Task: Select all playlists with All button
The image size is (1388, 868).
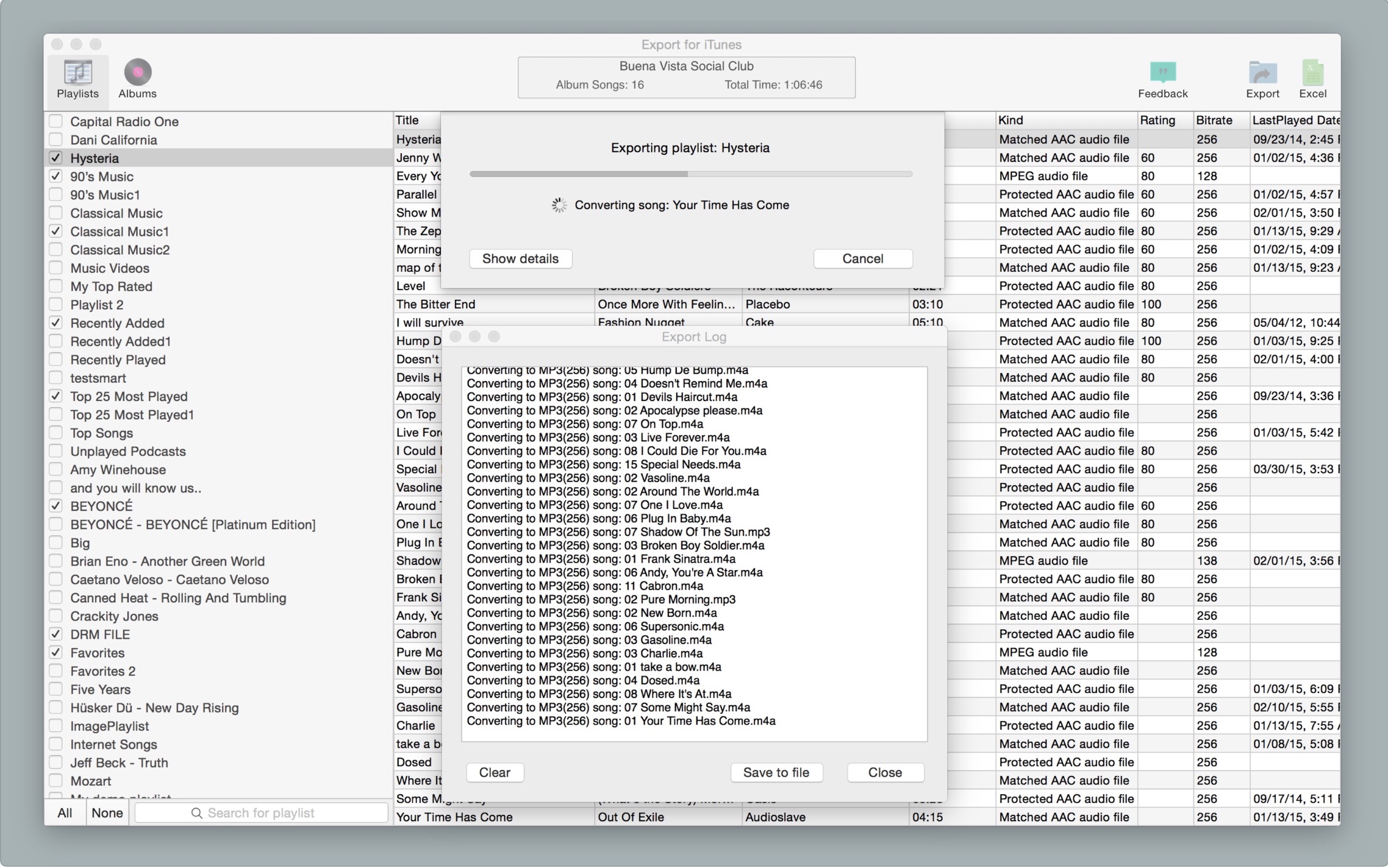Action: 65,813
